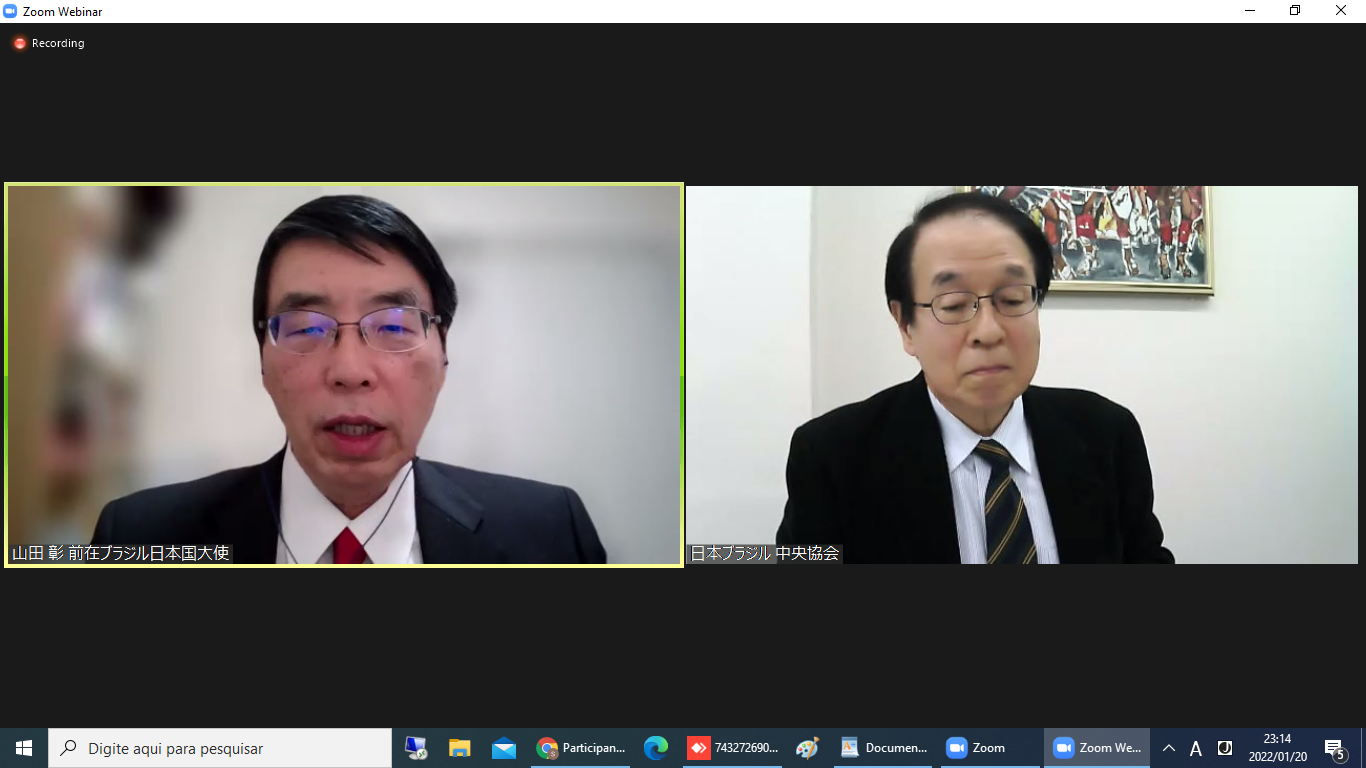Viewport: 1366px width, 768px height.
Task: Click the IME language icon in tray
Action: (1224, 748)
